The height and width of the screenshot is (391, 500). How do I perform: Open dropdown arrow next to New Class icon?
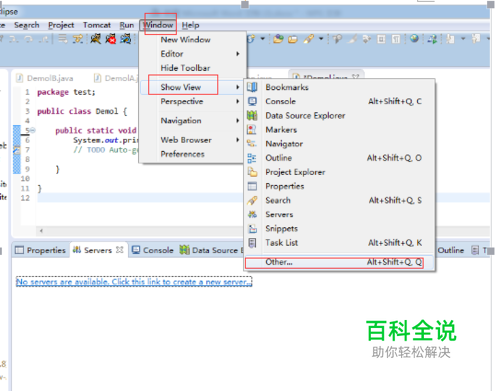tap(263, 39)
